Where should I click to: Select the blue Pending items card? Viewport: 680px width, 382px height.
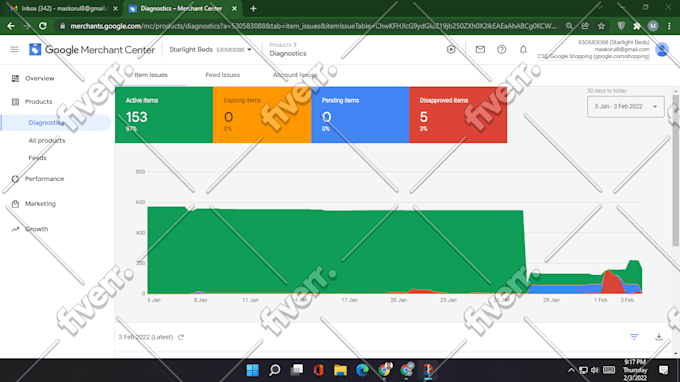coord(360,115)
